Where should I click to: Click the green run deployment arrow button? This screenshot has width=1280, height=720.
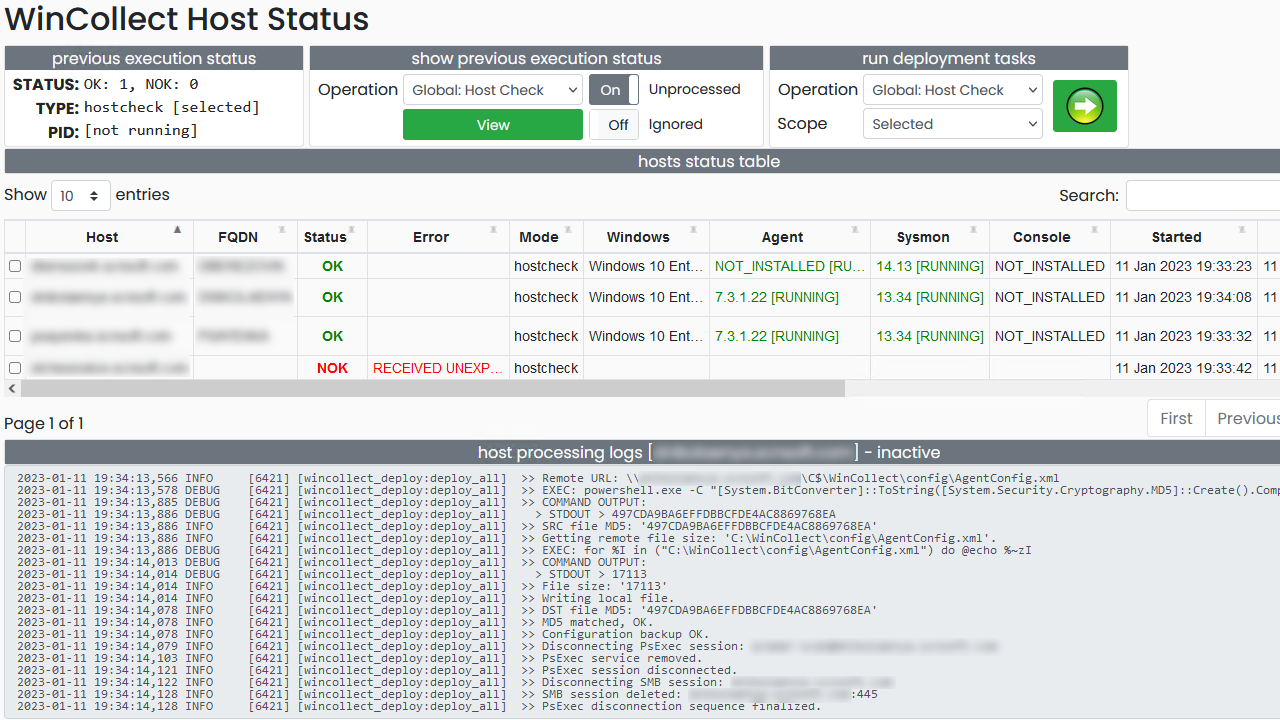pyautogui.click(x=1084, y=106)
